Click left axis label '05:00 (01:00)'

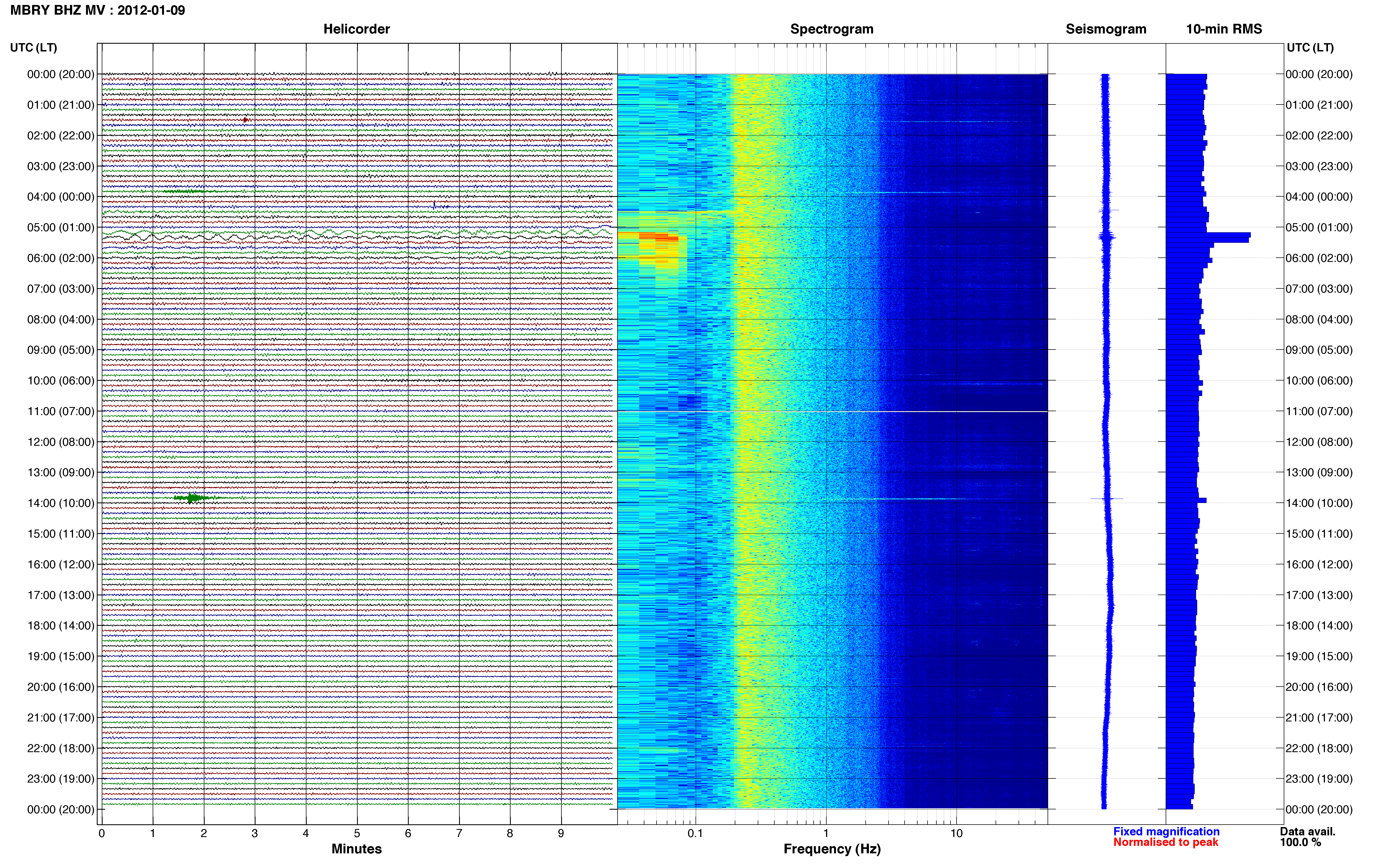click(x=61, y=227)
